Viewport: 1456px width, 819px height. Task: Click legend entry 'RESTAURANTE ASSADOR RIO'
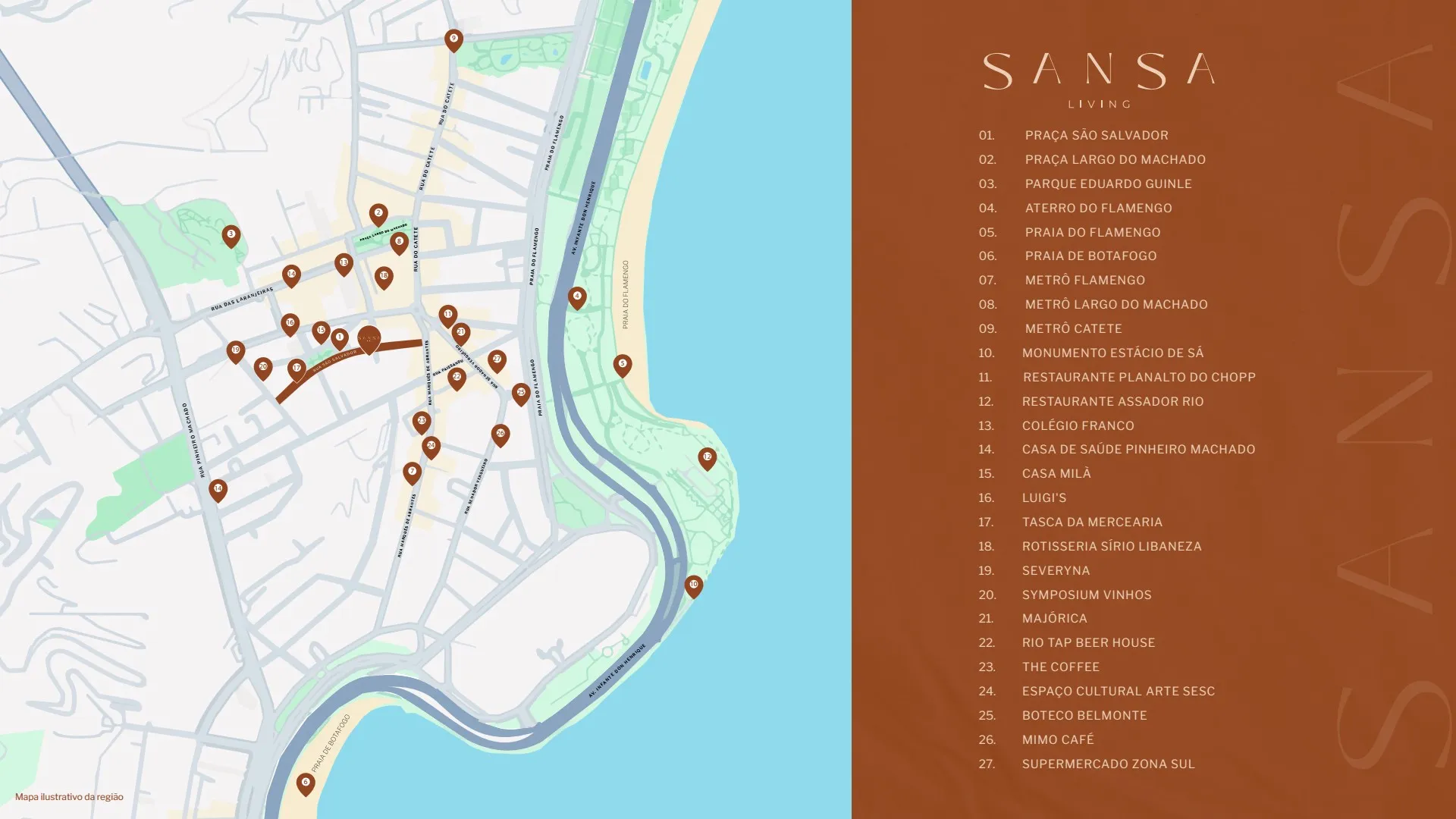coord(1112,401)
